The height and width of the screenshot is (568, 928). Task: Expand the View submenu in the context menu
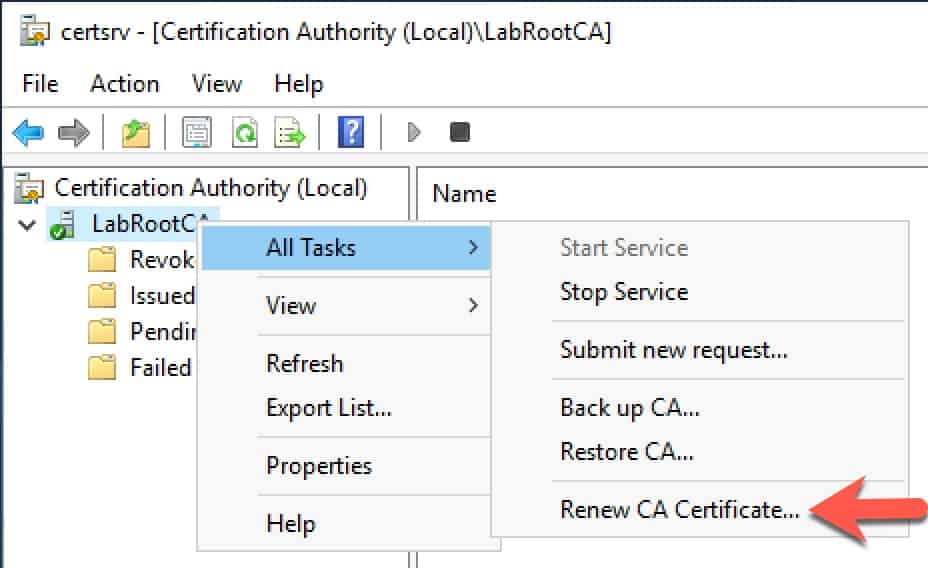[346, 305]
